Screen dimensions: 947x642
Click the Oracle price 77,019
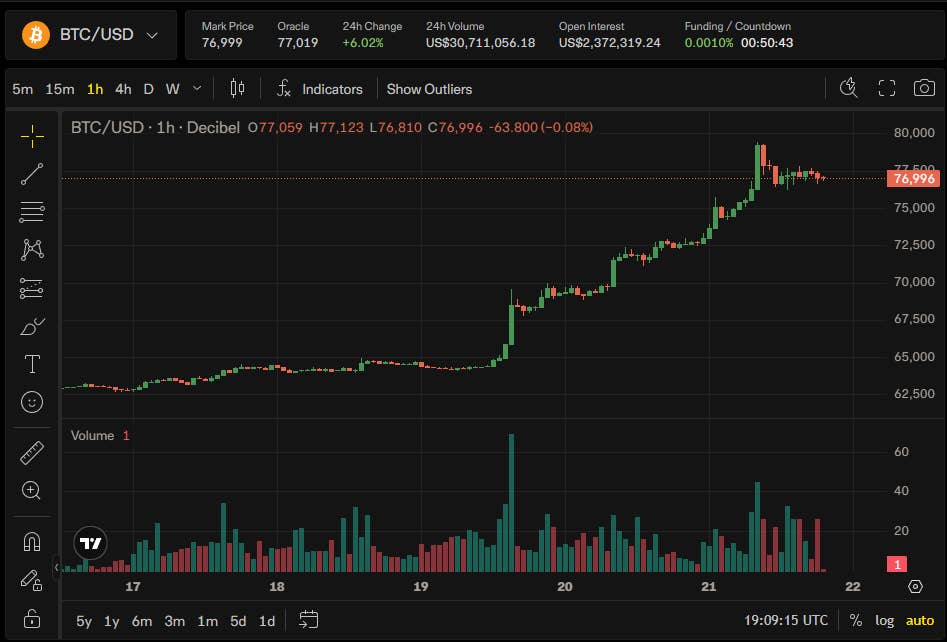coord(297,43)
